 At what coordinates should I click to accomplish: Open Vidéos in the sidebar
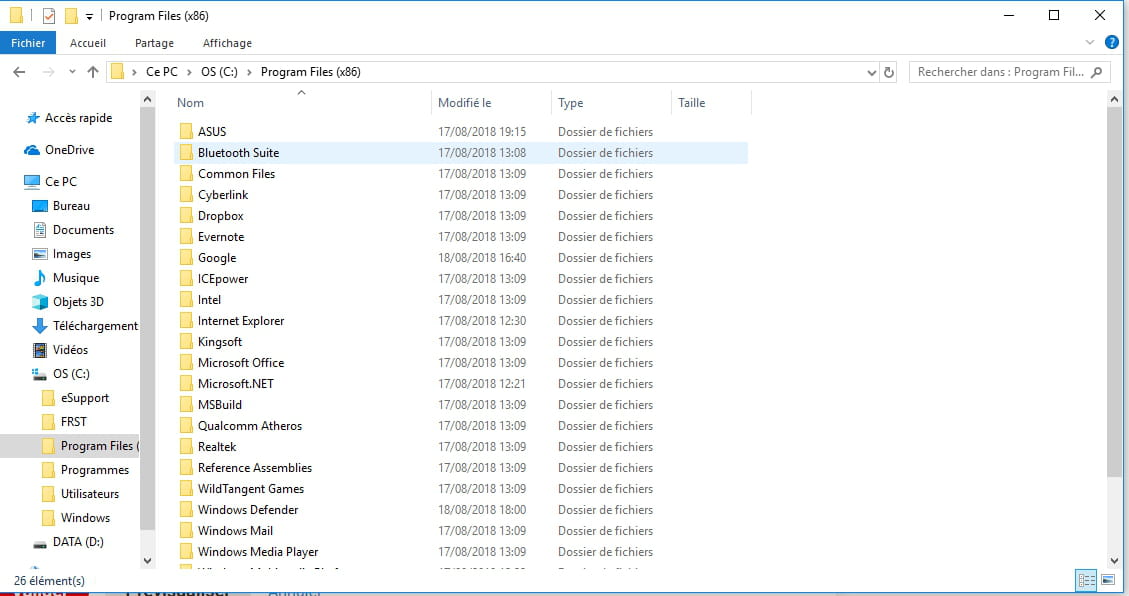60,350
